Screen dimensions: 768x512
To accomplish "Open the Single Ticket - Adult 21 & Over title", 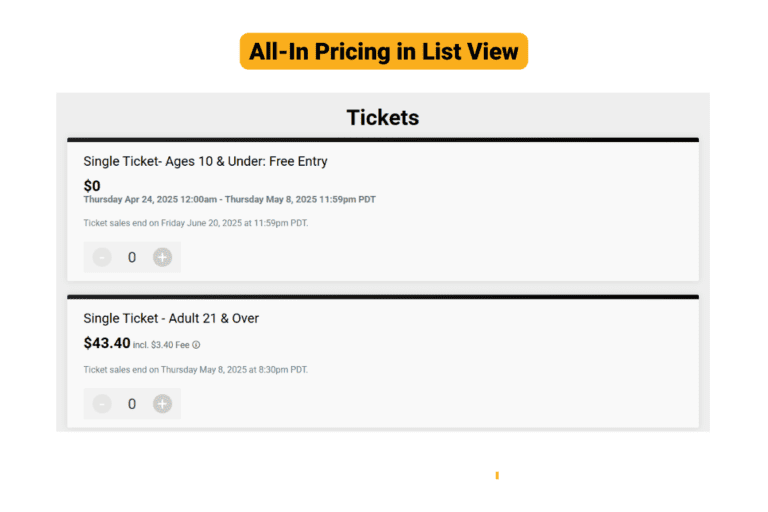I will click(171, 318).
